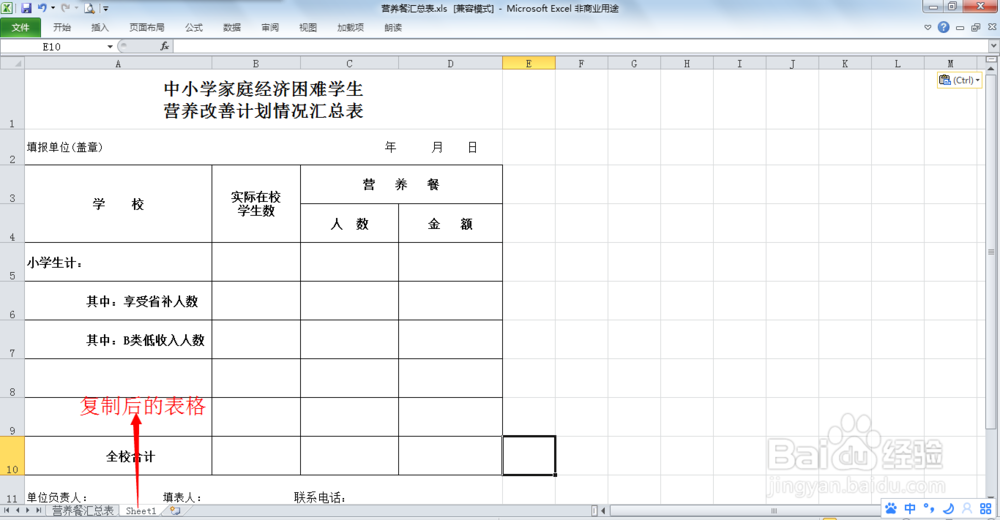Click the cell 填报单位(盖章)
The image size is (1000, 520).
(65, 147)
